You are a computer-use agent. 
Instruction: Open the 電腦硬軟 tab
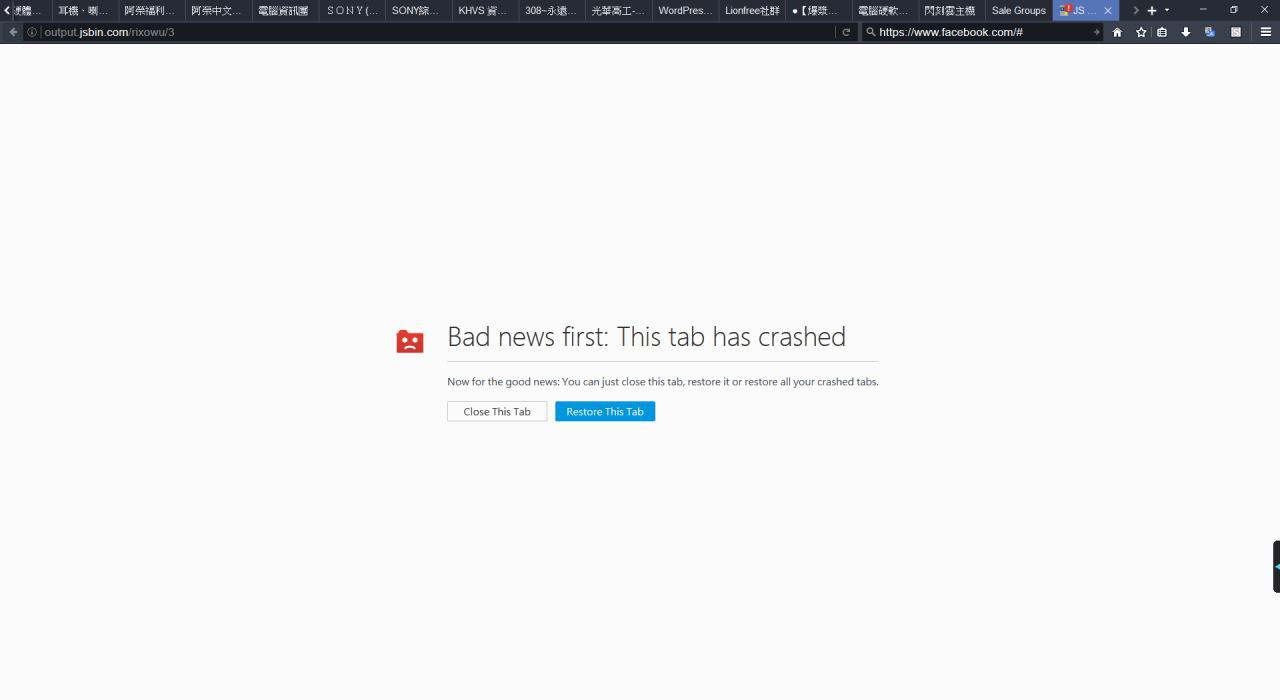[885, 10]
